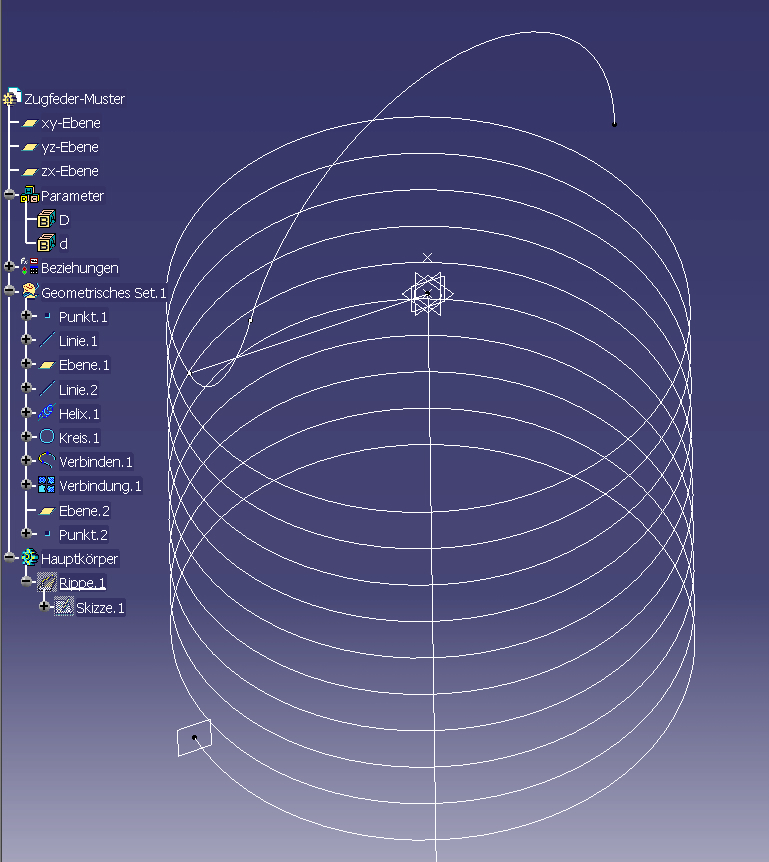Click the Ebene.1 plane icon
This screenshot has height=862, width=769.
(47, 365)
